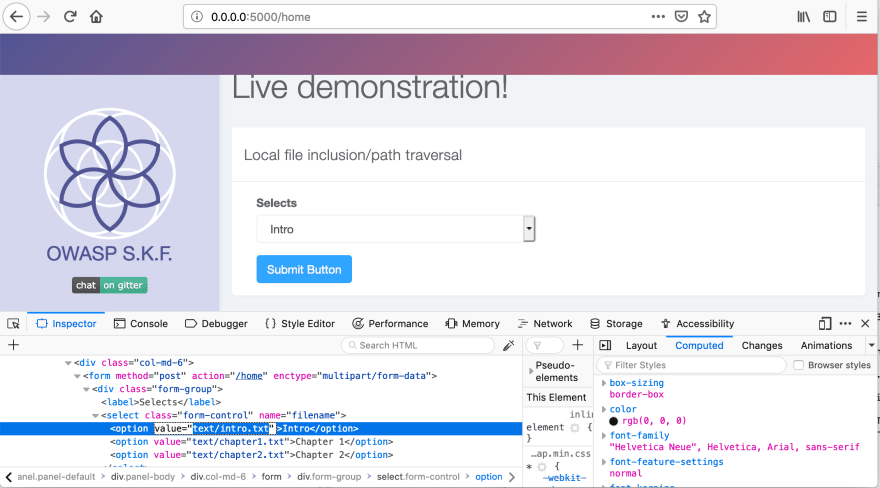Viewport: 880px width, 488px height.
Task: Collapse the select form-control node
Action: tap(95, 416)
